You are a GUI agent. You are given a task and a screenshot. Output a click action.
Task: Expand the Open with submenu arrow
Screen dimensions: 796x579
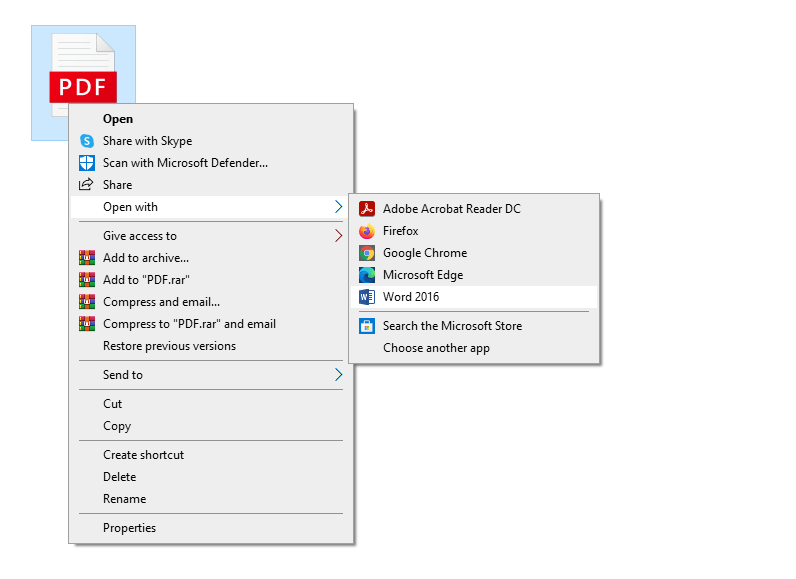(339, 207)
